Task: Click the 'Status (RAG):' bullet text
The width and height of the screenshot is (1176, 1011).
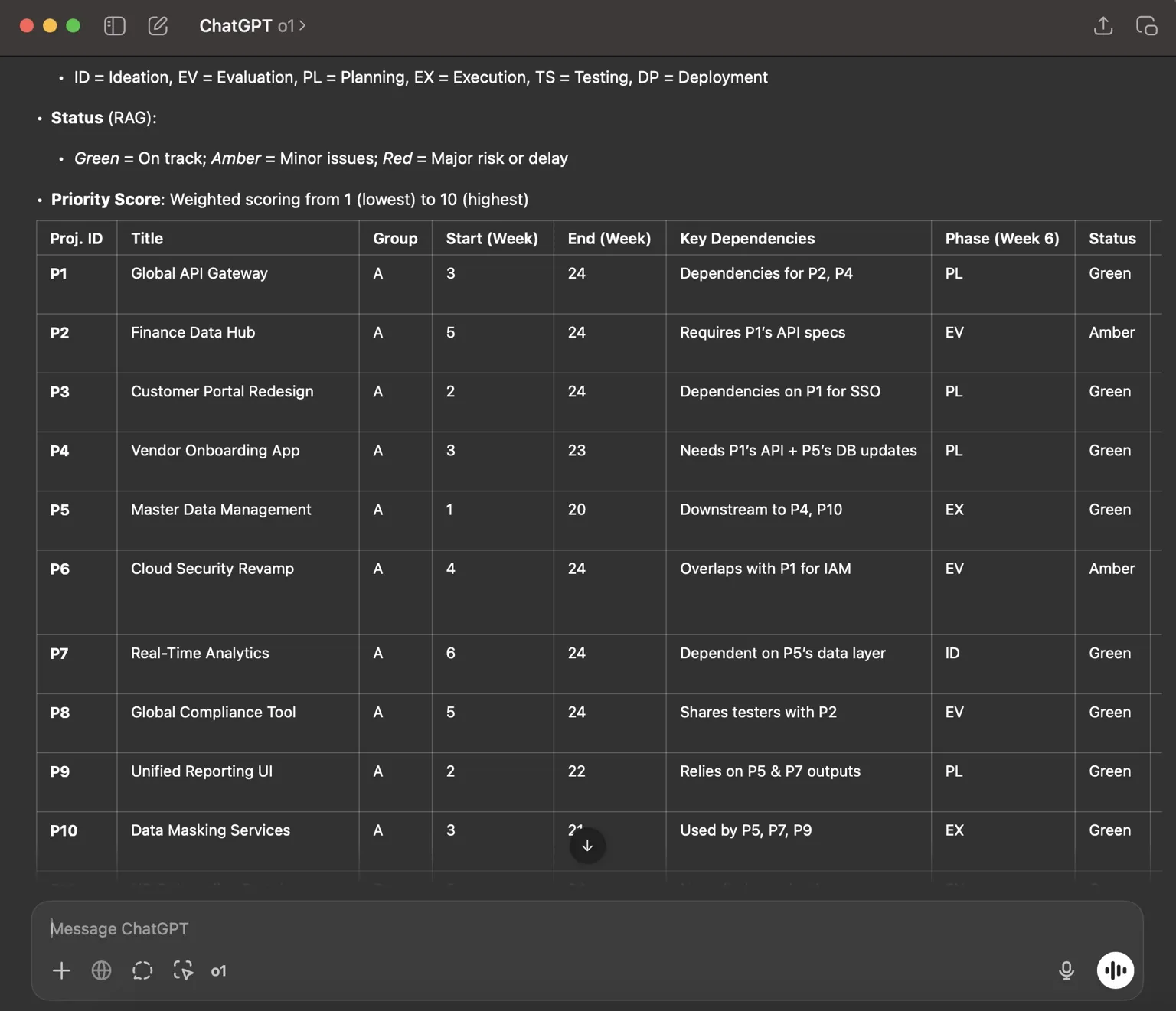Action: (103, 117)
